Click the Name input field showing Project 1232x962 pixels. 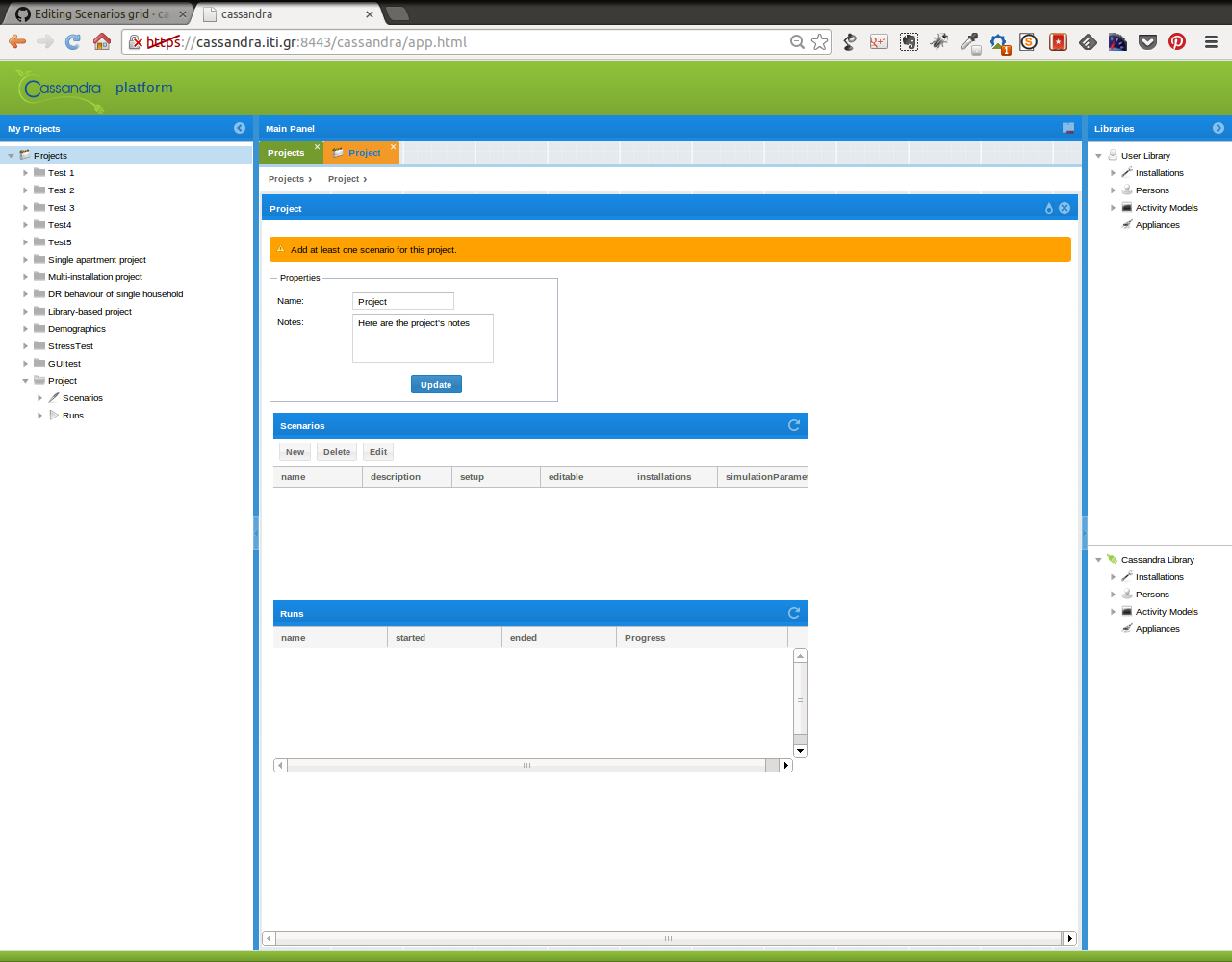[x=402, y=300]
